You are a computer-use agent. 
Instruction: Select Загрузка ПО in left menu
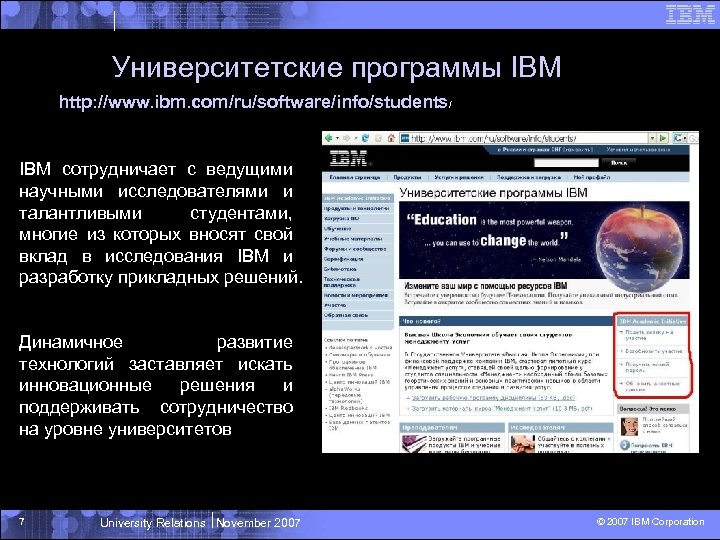tap(357, 219)
